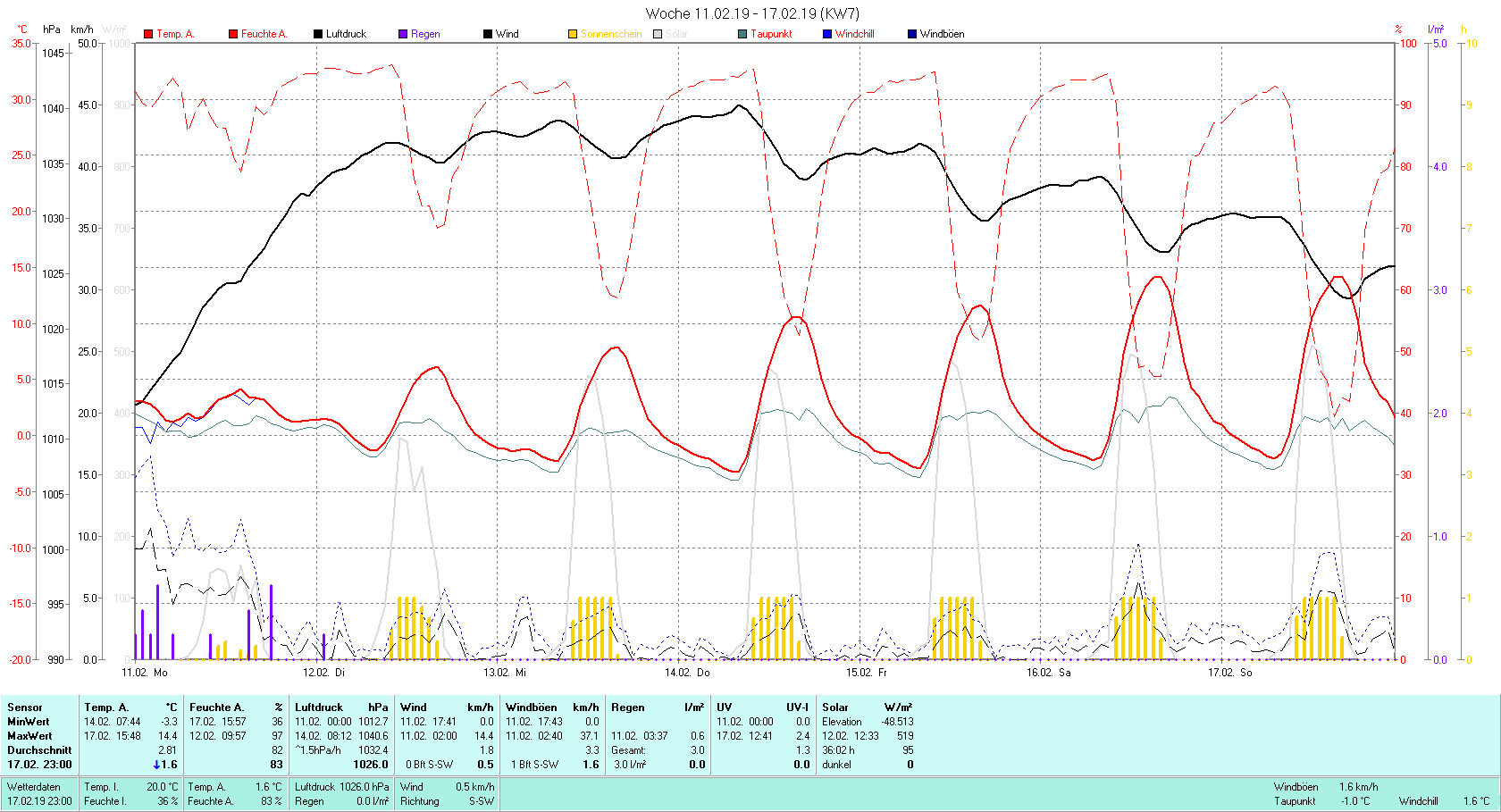Click the pressure trend '^1.5hPa/h'
This screenshot has width=1501, height=812.
(318, 750)
